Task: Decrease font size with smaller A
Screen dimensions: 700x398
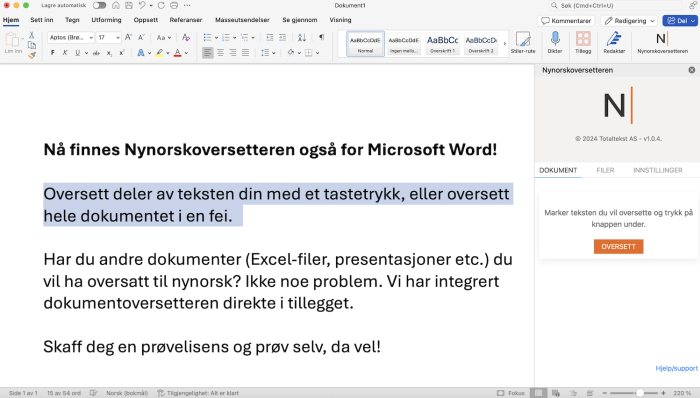Action: (141, 37)
